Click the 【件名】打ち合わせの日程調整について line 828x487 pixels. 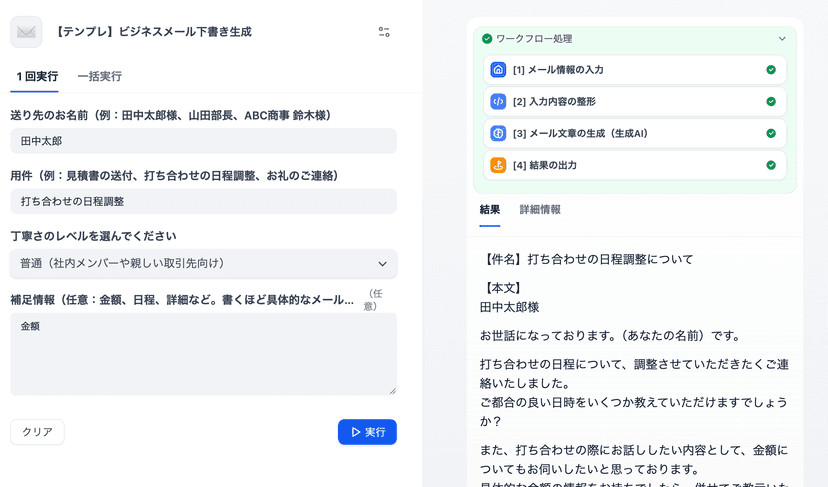pos(587,259)
